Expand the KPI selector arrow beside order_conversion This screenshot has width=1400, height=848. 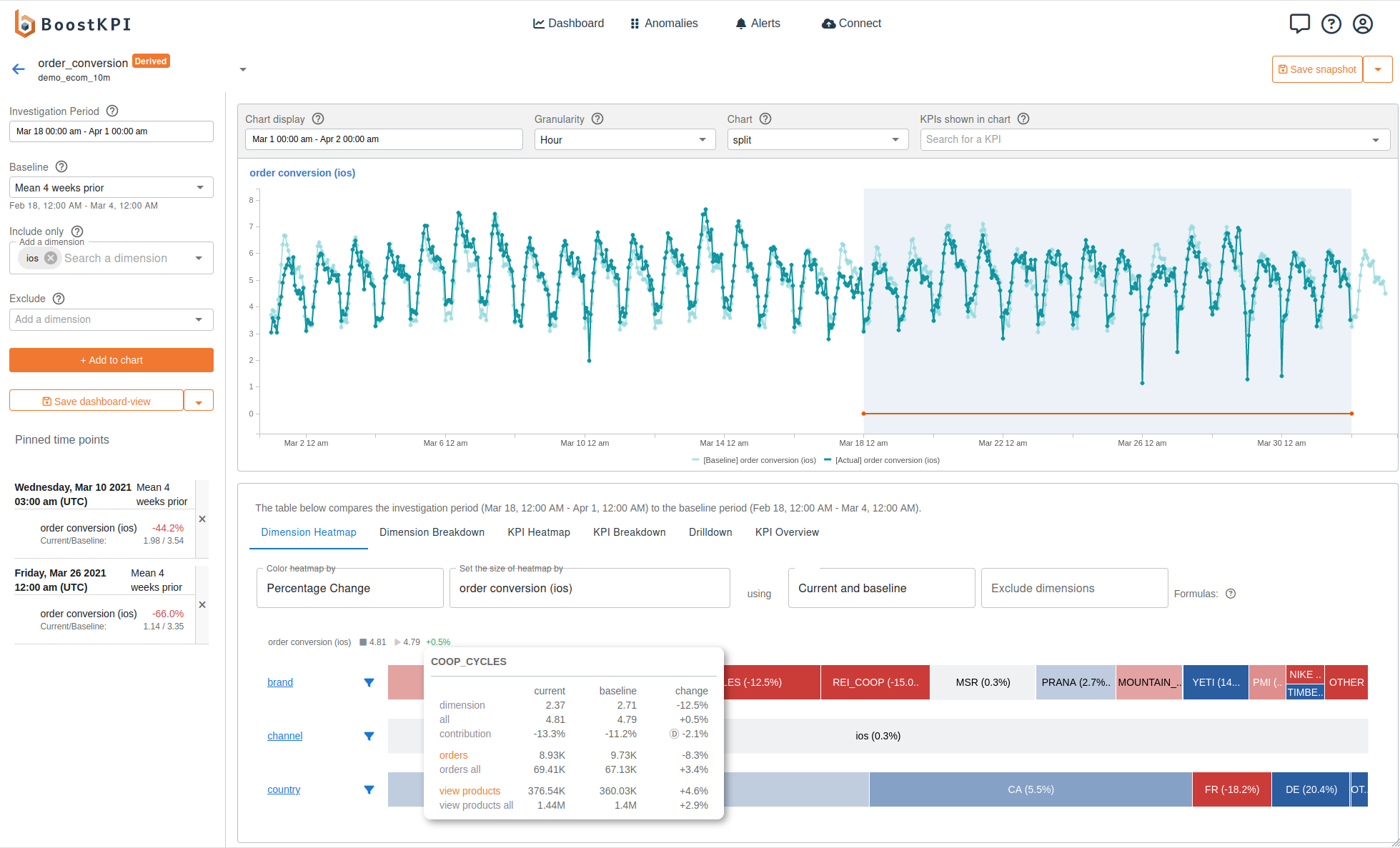(x=243, y=69)
